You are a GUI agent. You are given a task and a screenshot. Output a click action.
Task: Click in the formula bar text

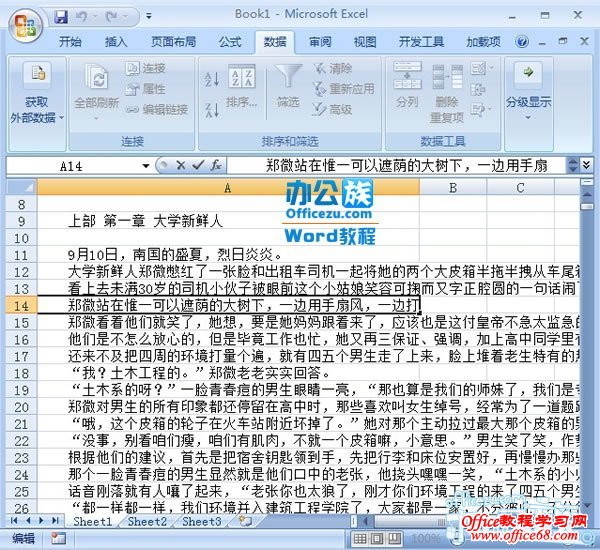396,166
